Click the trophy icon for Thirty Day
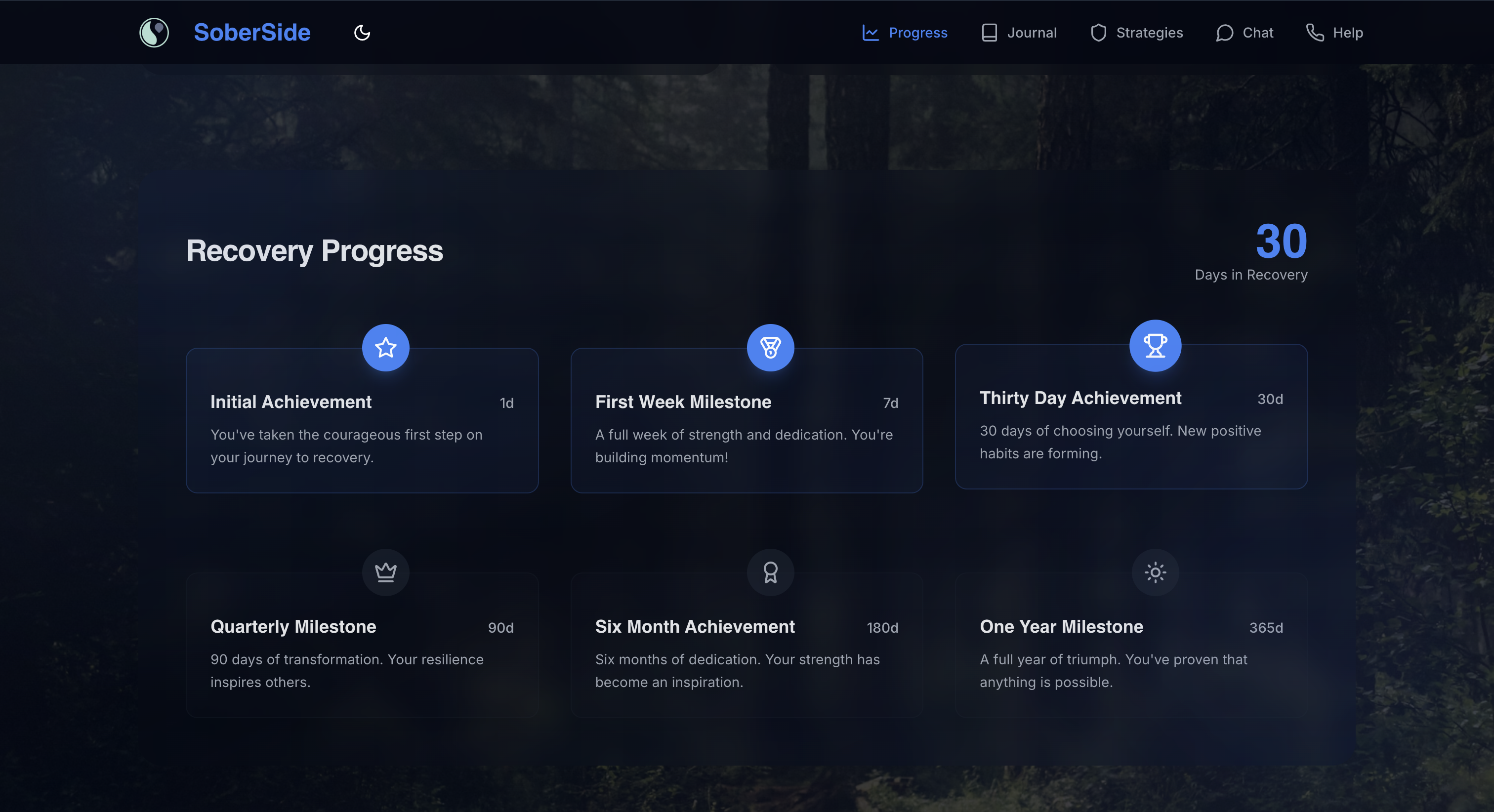 [1155, 346]
